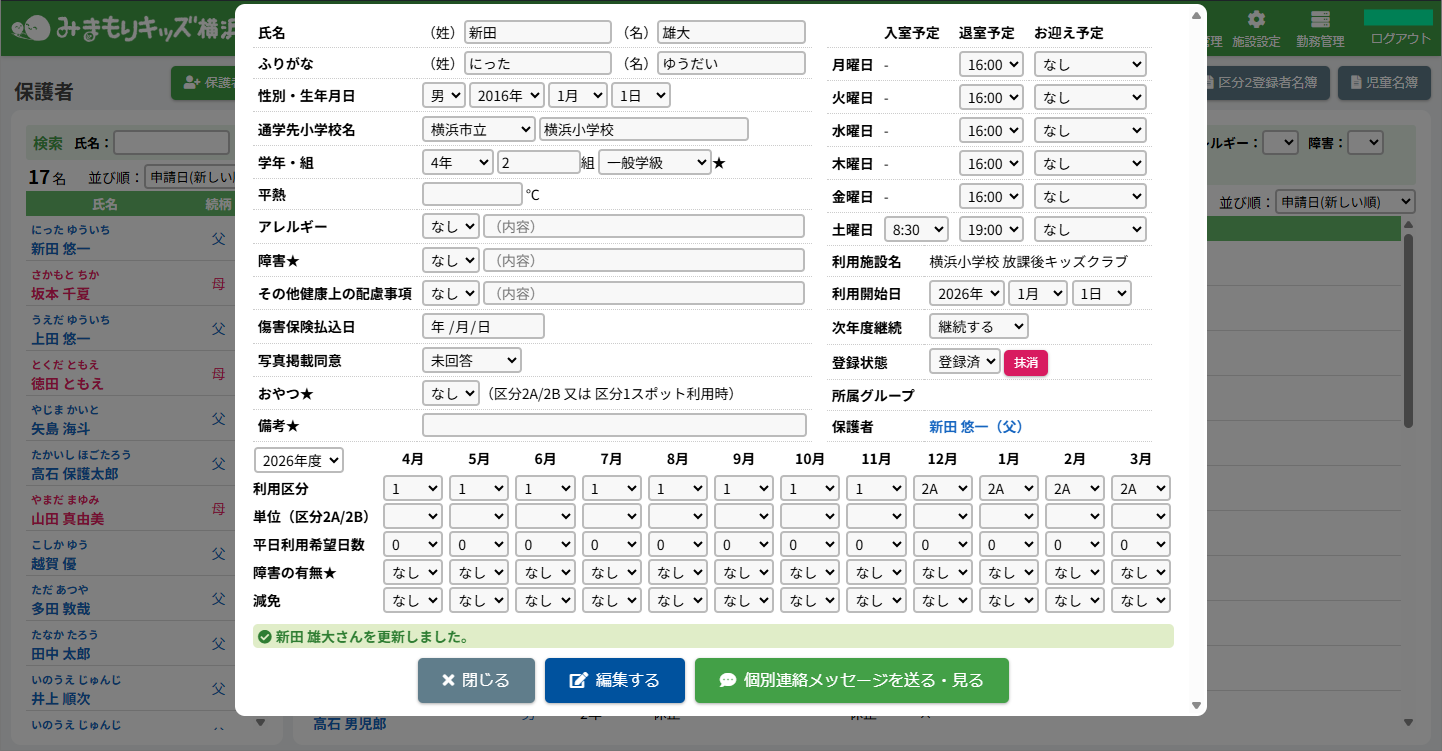The height and width of the screenshot is (751, 1442).
Task: Expand the 学年 dropdown showing 4年
Action: pyautogui.click(x=457, y=162)
